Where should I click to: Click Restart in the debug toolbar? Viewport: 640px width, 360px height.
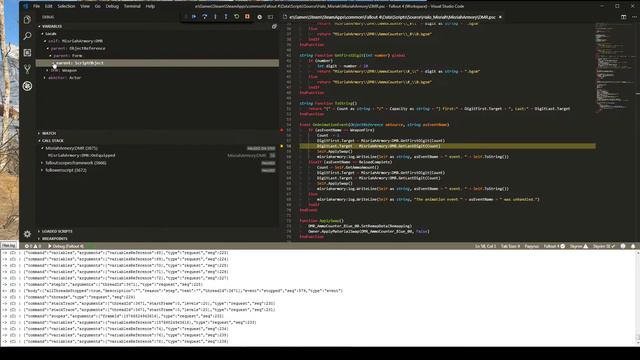(236, 17)
